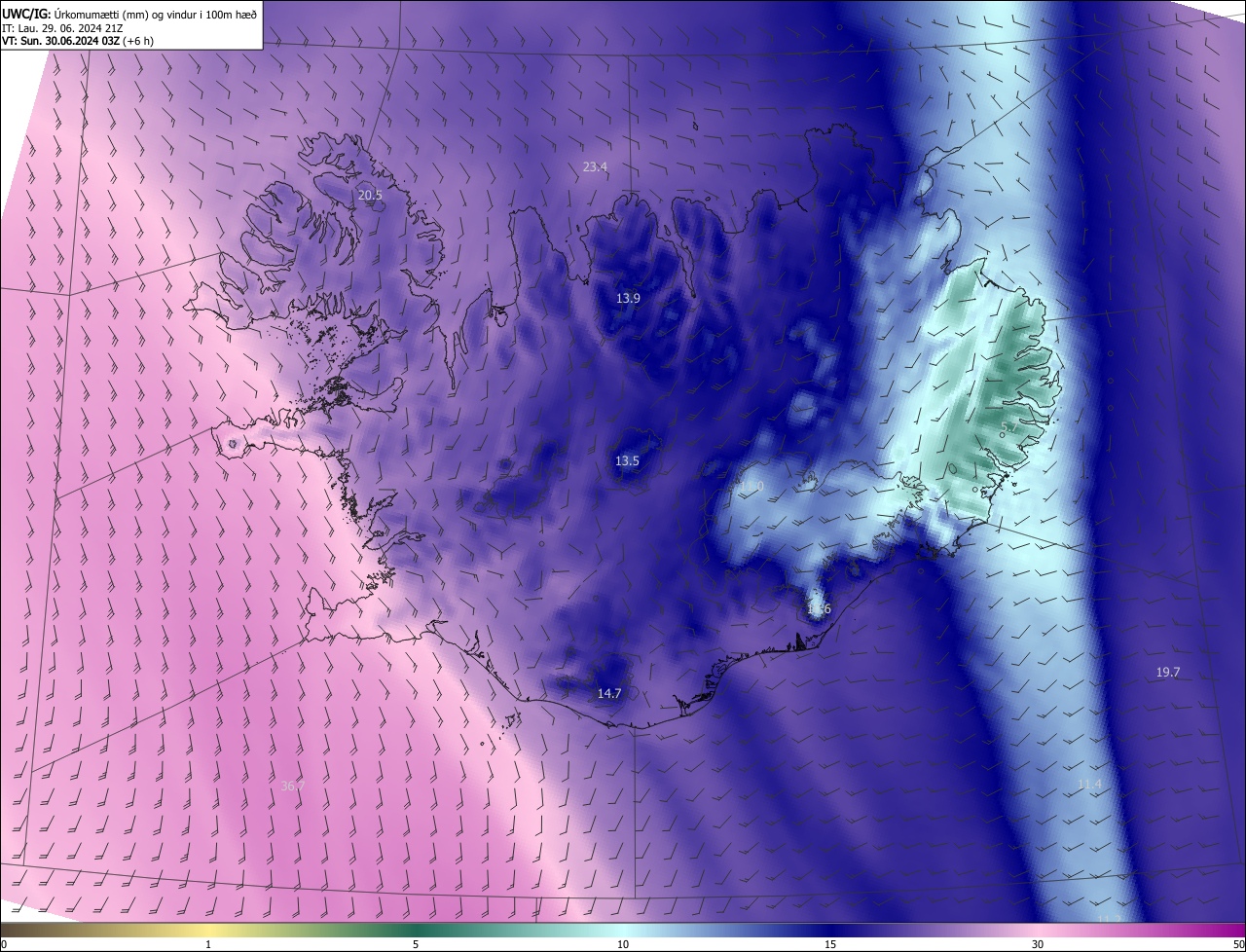This screenshot has height=952, width=1246.
Task: Click the 'UWC/IG: Úrkomumætti (mm)' title line
Action: point(129,13)
